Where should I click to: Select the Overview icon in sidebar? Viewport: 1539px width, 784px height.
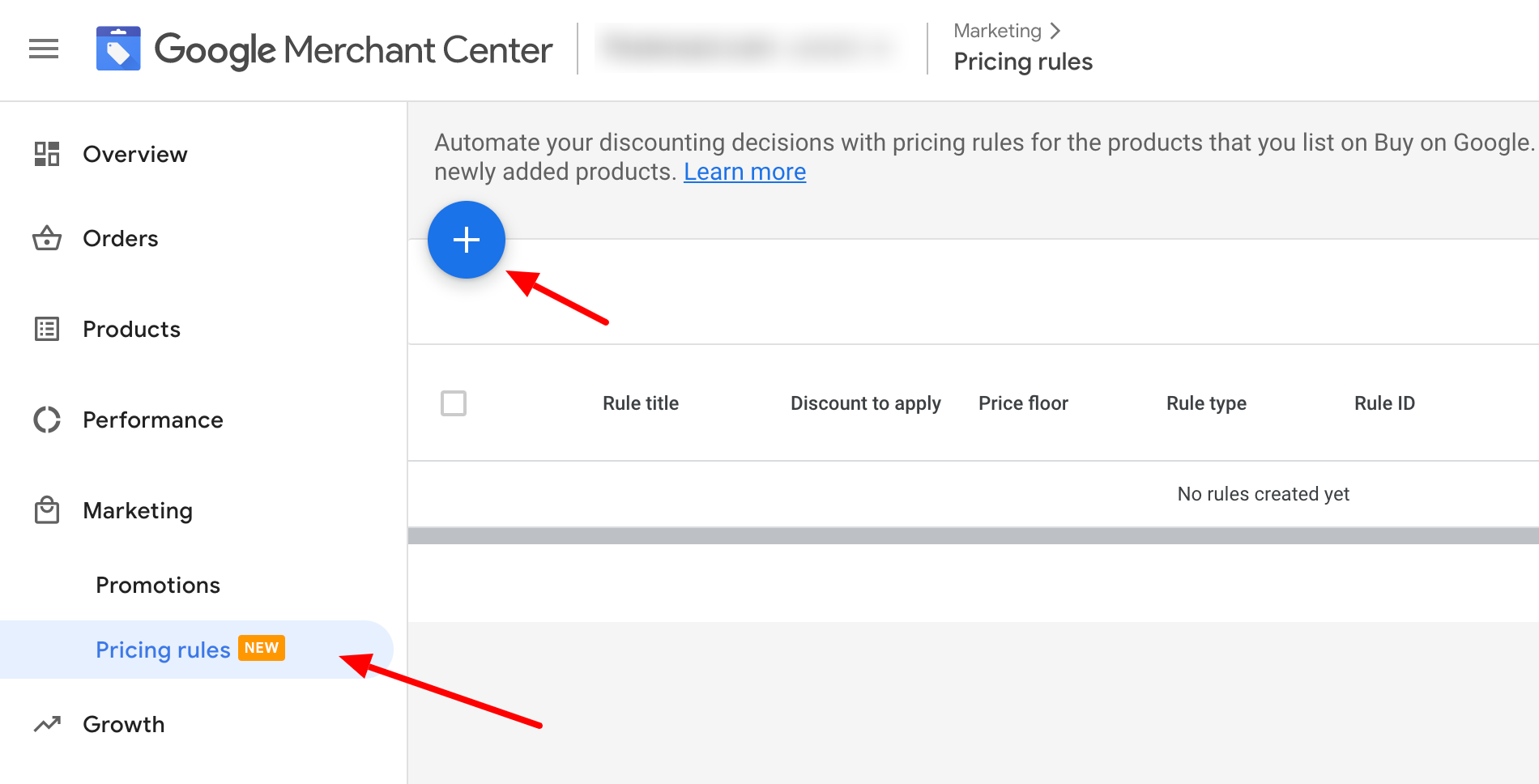point(48,154)
